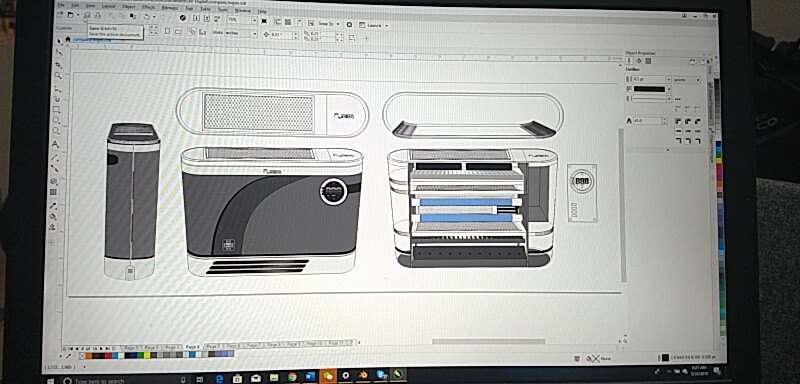Open the File menu
The width and height of the screenshot is (800, 384).
[61, 5]
